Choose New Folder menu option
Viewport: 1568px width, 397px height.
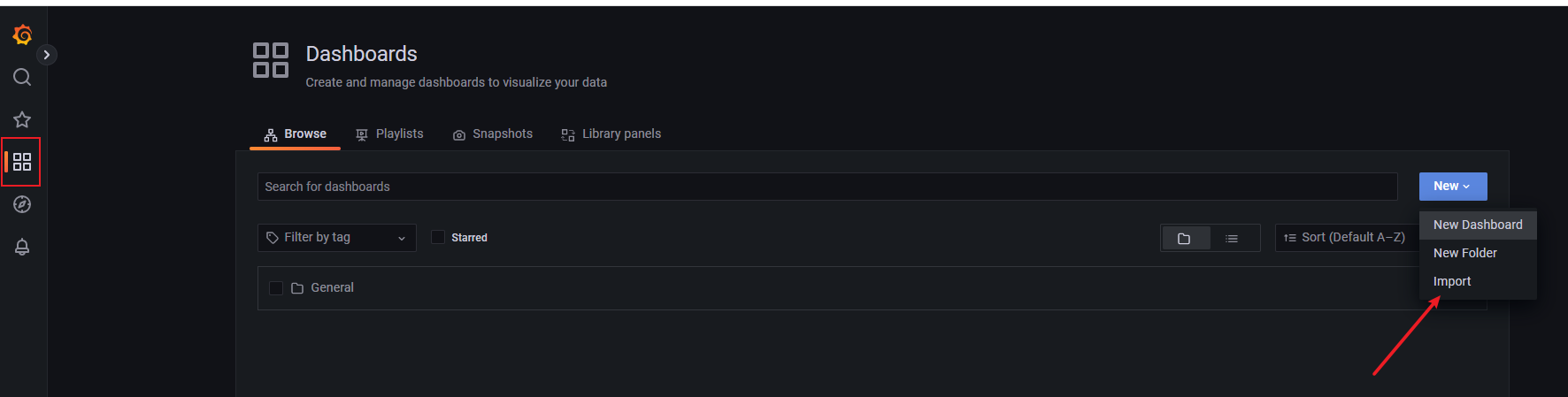pyautogui.click(x=1465, y=253)
